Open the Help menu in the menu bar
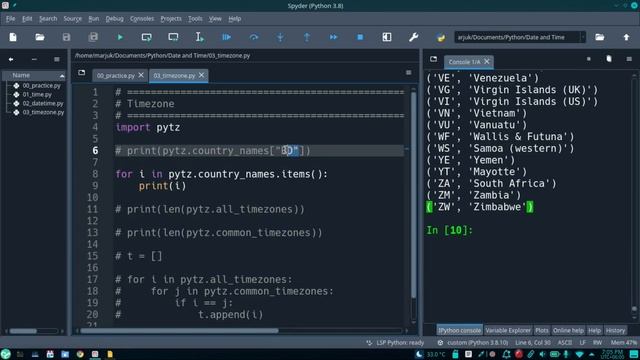This screenshot has height=360, width=640. click(234, 19)
